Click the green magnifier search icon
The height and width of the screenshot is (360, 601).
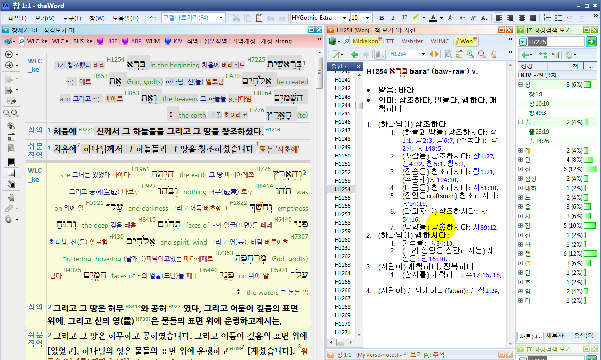coord(471,54)
